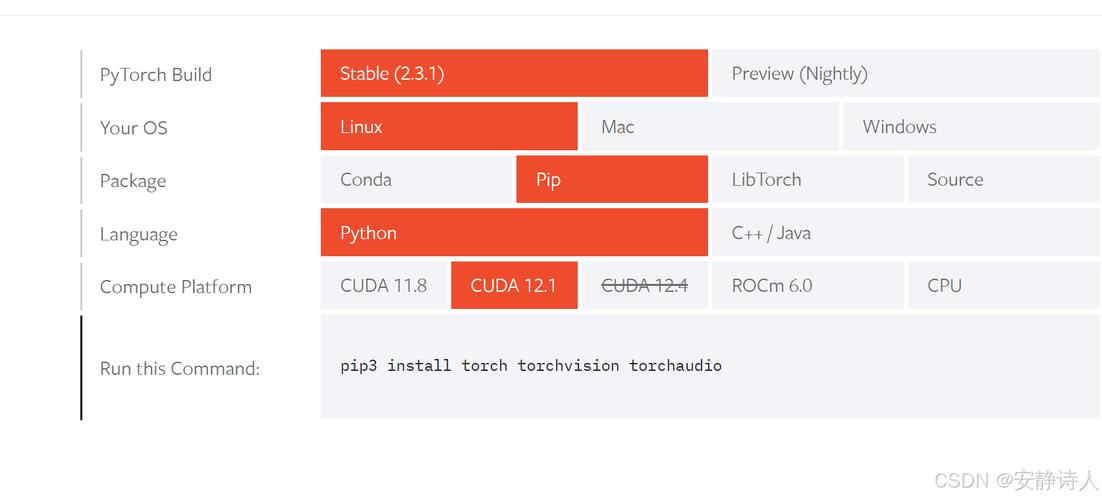Choose the C++ / Java language option
1102x500 pixels.
pos(905,233)
